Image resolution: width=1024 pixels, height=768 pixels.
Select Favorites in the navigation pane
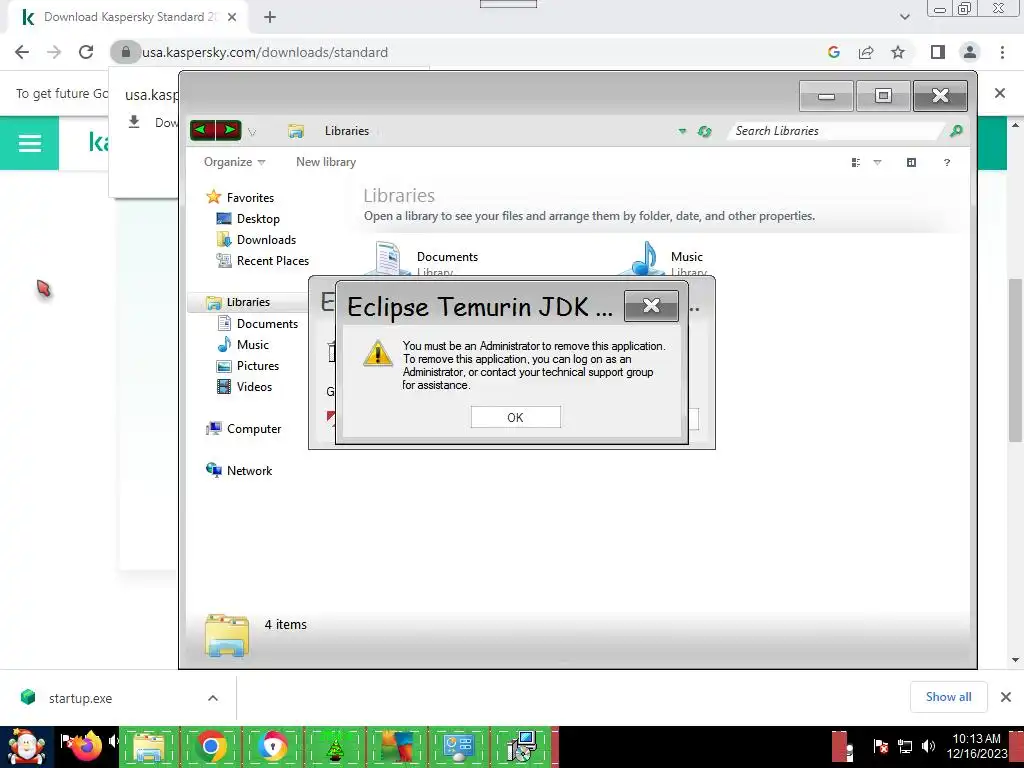click(x=240, y=197)
